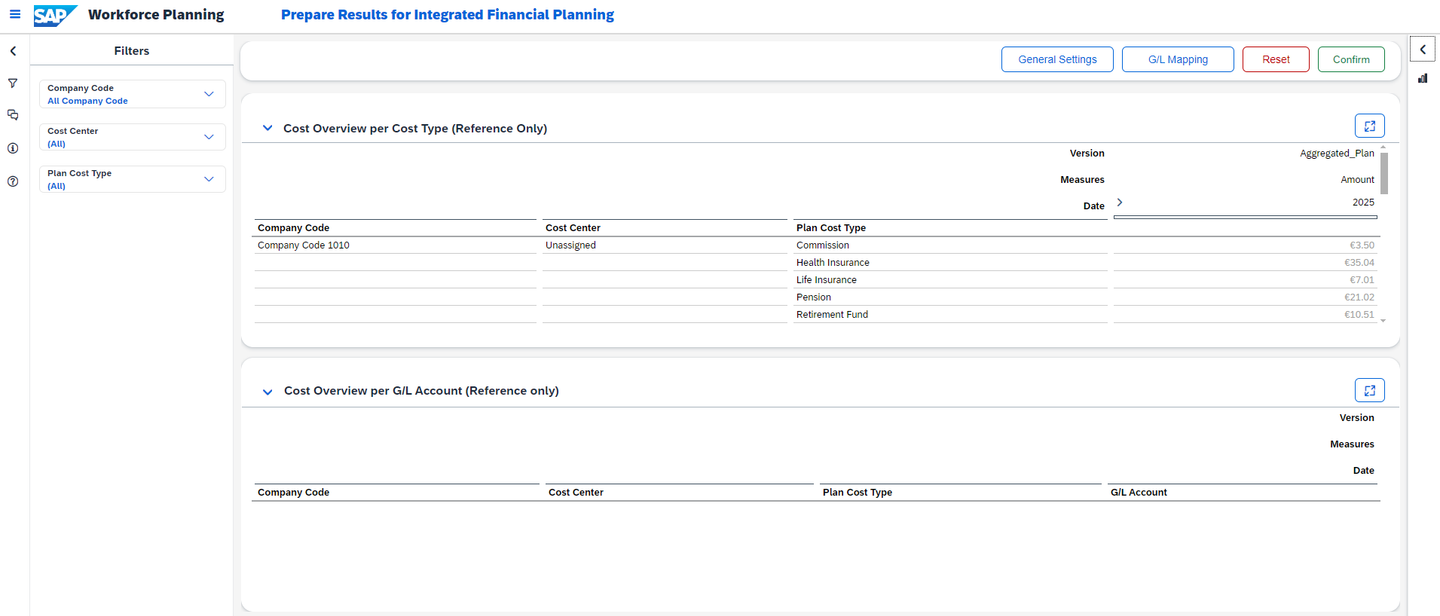1440x616 pixels.
Task: Collapse the left Filters side panel
Action: 13,51
